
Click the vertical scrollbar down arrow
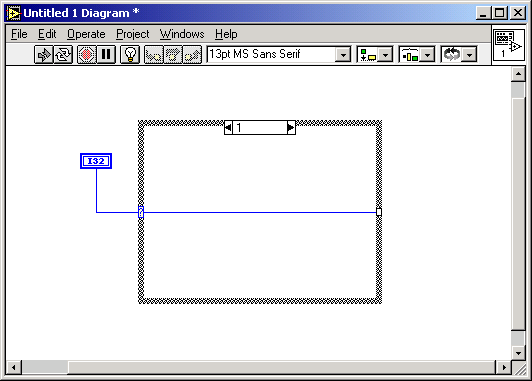pos(518,353)
